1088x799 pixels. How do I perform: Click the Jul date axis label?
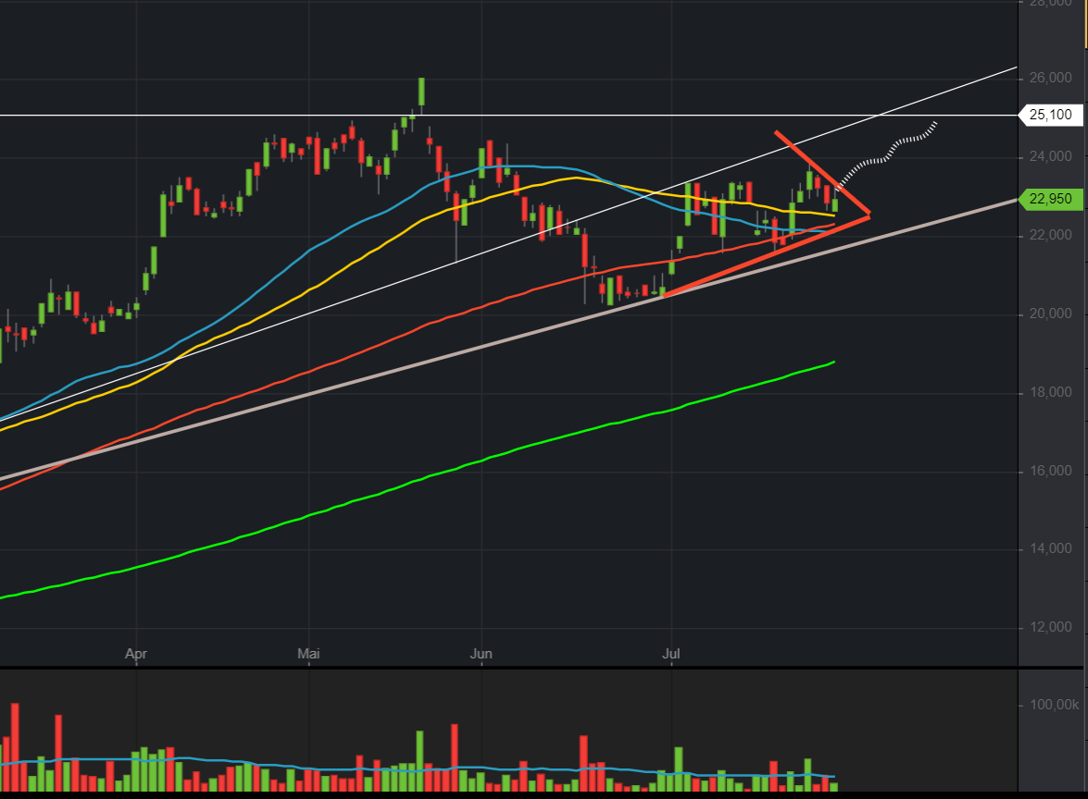pyautogui.click(x=671, y=653)
